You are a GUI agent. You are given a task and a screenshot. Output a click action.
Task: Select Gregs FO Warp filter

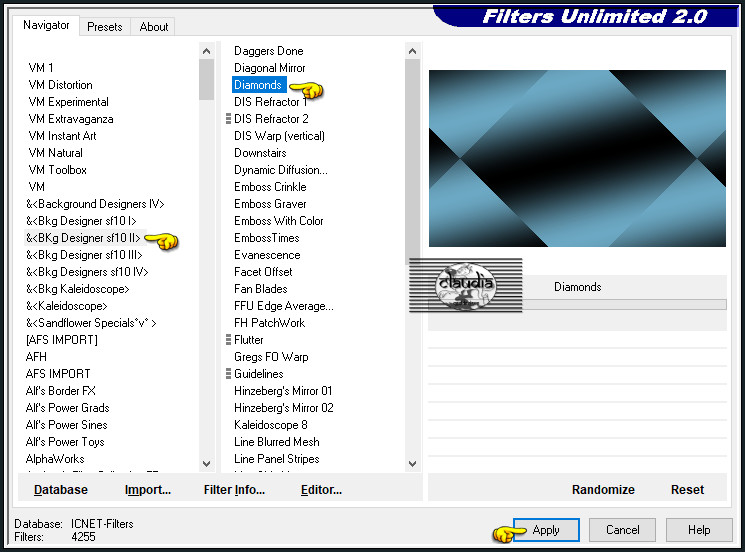(x=271, y=357)
